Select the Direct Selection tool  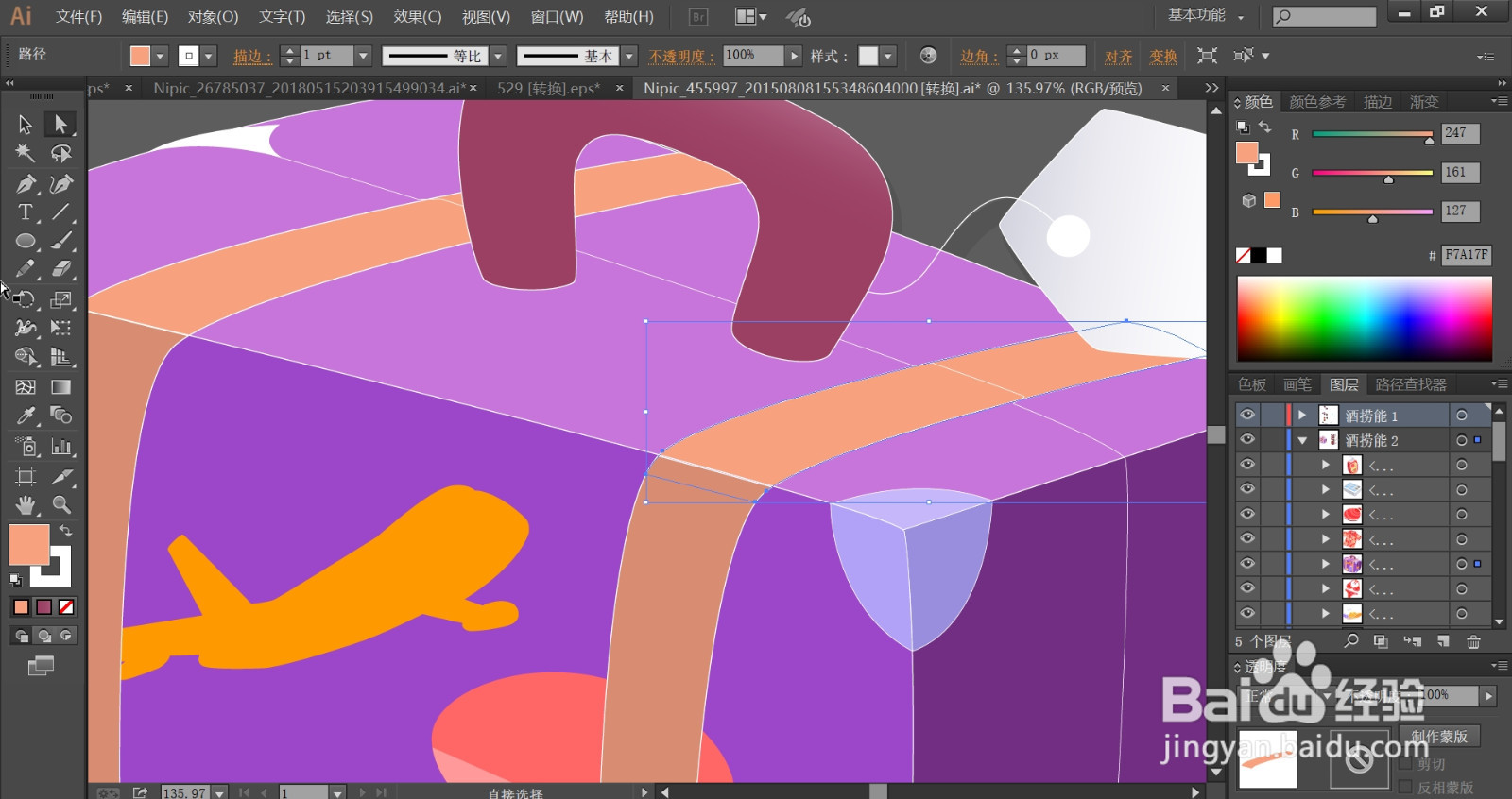click(61, 124)
